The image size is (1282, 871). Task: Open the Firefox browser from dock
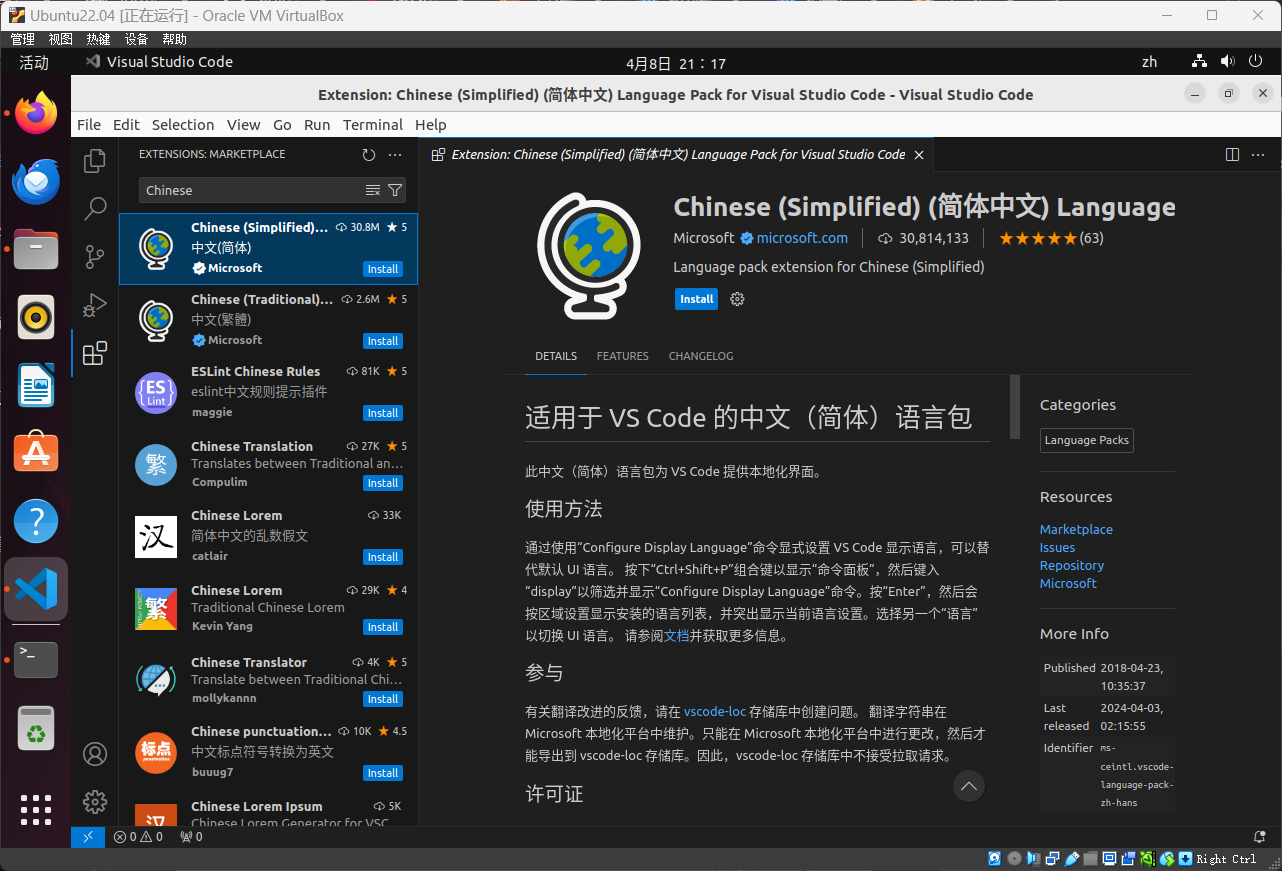coord(36,113)
